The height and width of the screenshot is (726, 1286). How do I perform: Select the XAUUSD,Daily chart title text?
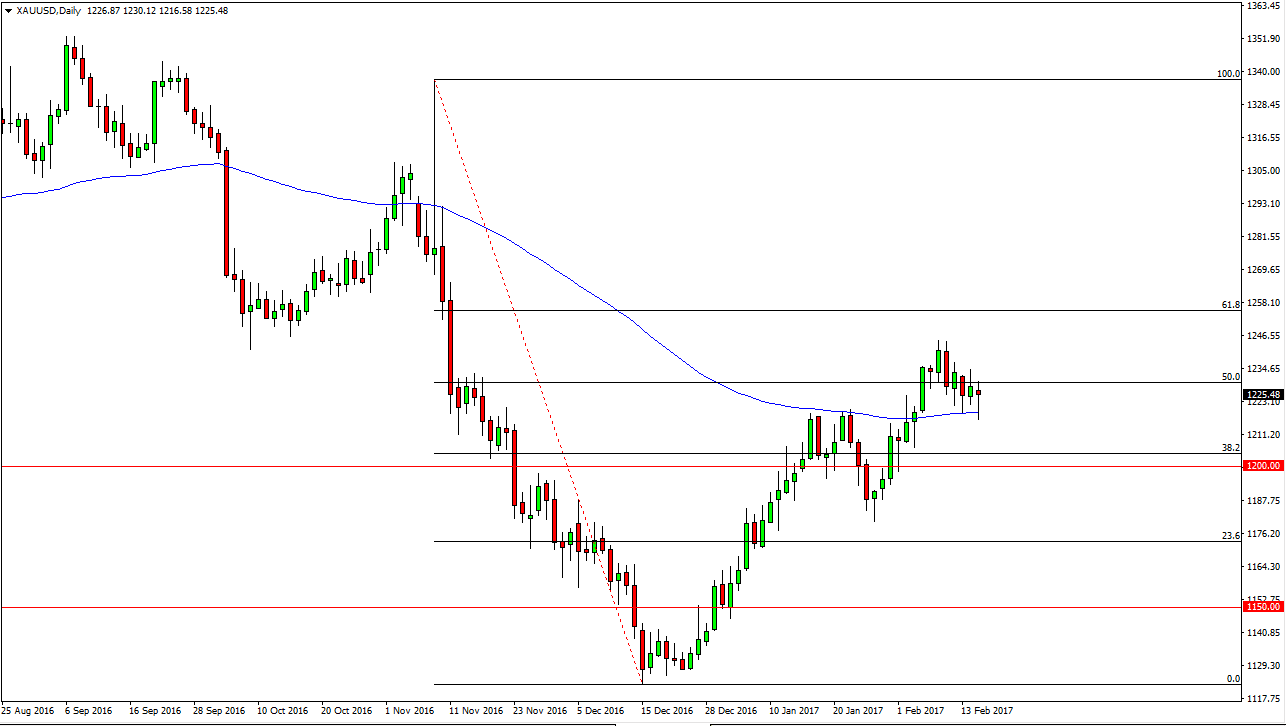[x=48, y=11]
